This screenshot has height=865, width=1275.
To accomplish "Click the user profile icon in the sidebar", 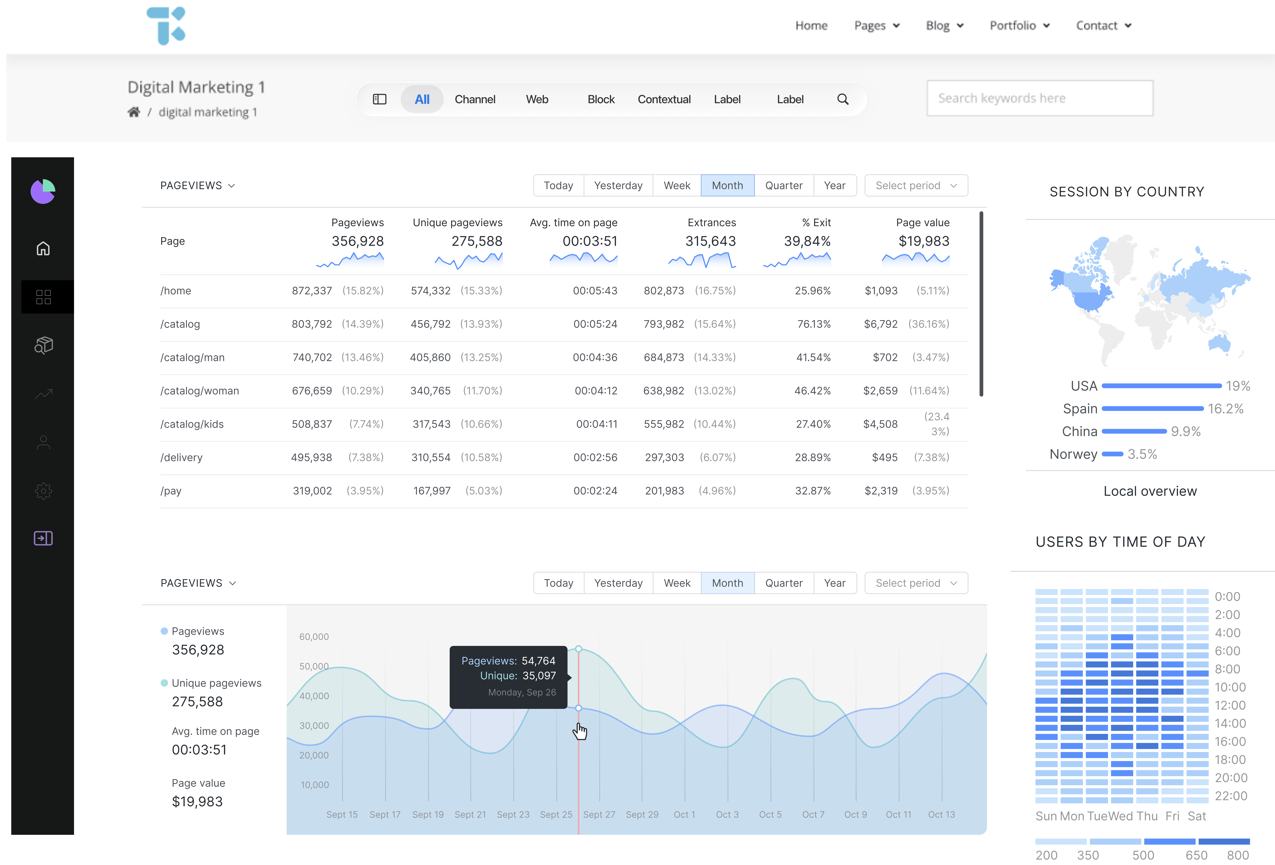I will pyautogui.click(x=43, y=442).
